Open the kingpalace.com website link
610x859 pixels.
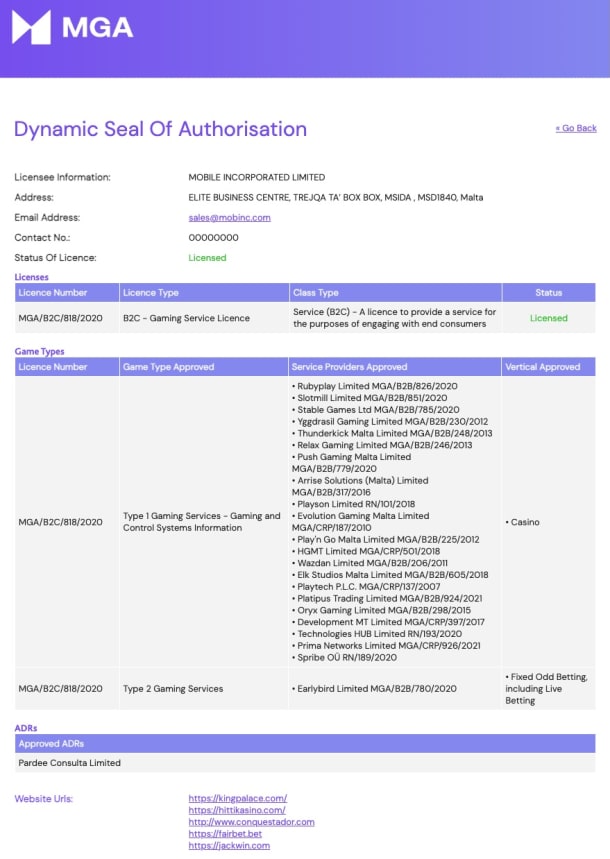237,798
